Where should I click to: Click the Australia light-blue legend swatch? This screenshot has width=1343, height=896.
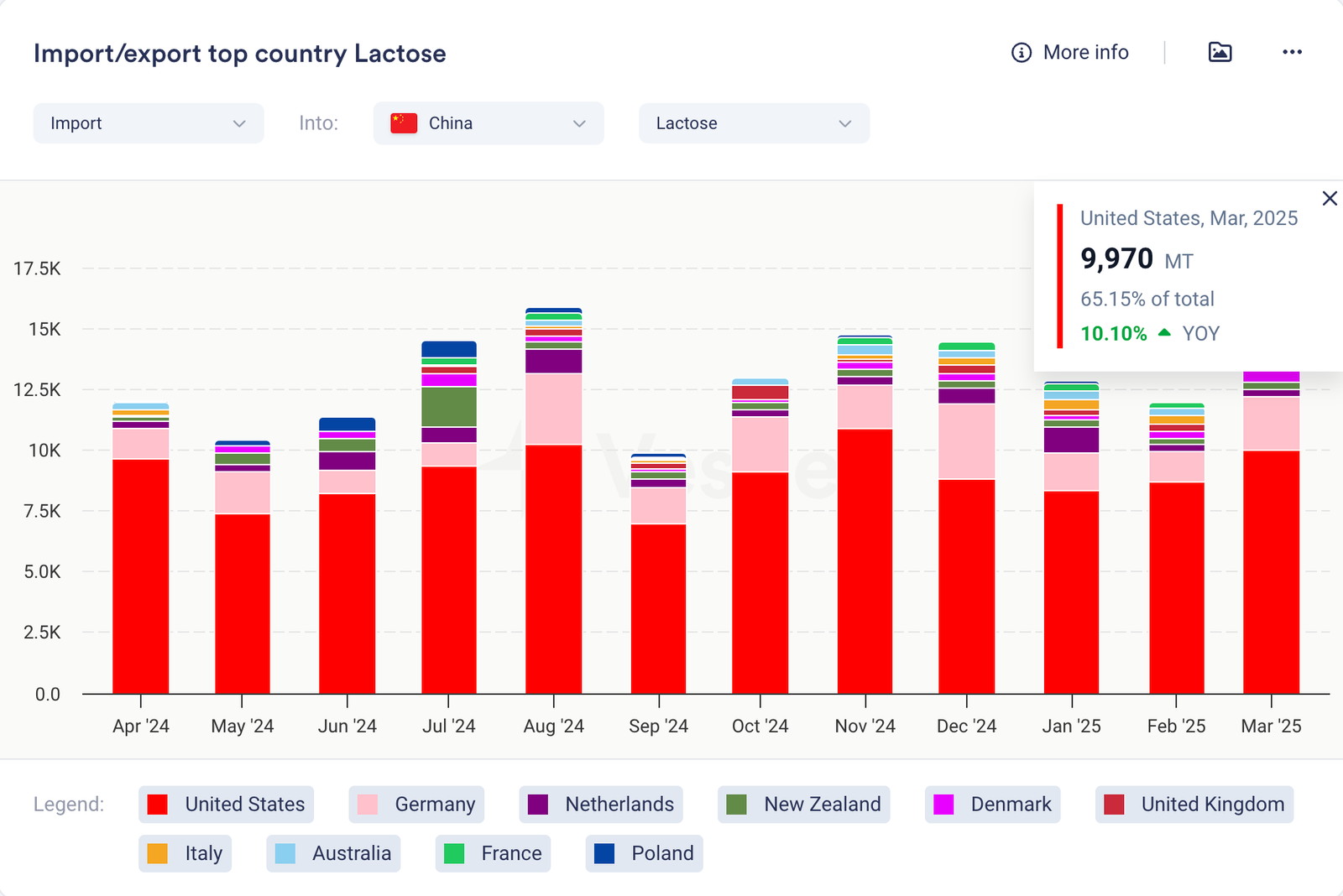(x=285, y=853)
